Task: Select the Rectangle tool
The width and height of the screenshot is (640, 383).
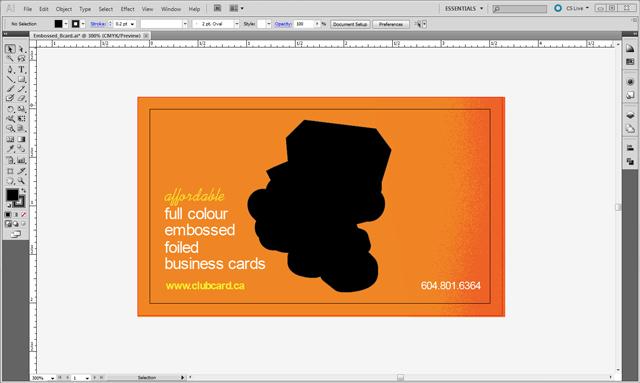Action: click(x=22, y=80)
